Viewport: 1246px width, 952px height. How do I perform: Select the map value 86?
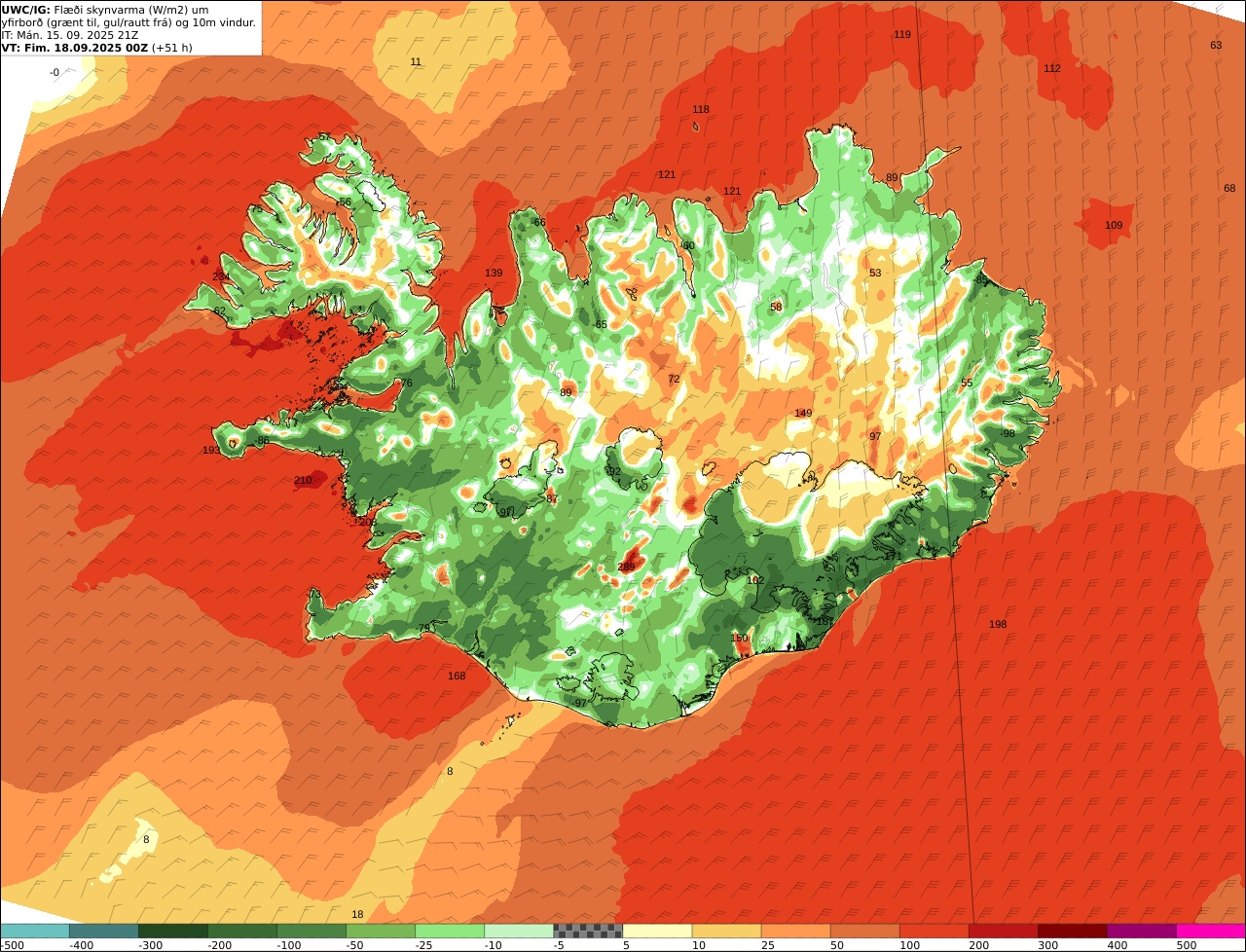263,441
